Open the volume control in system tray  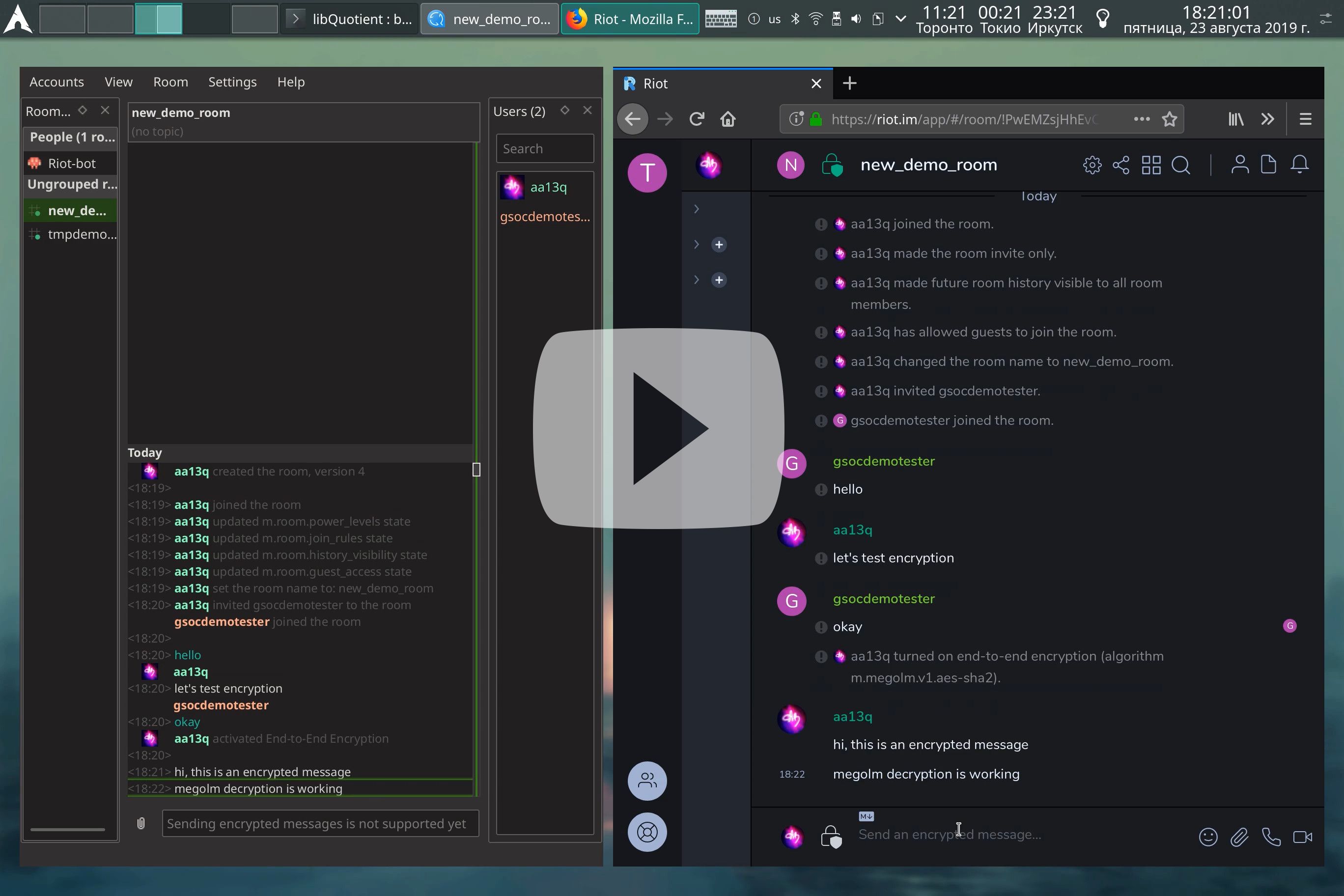[855, 19]
